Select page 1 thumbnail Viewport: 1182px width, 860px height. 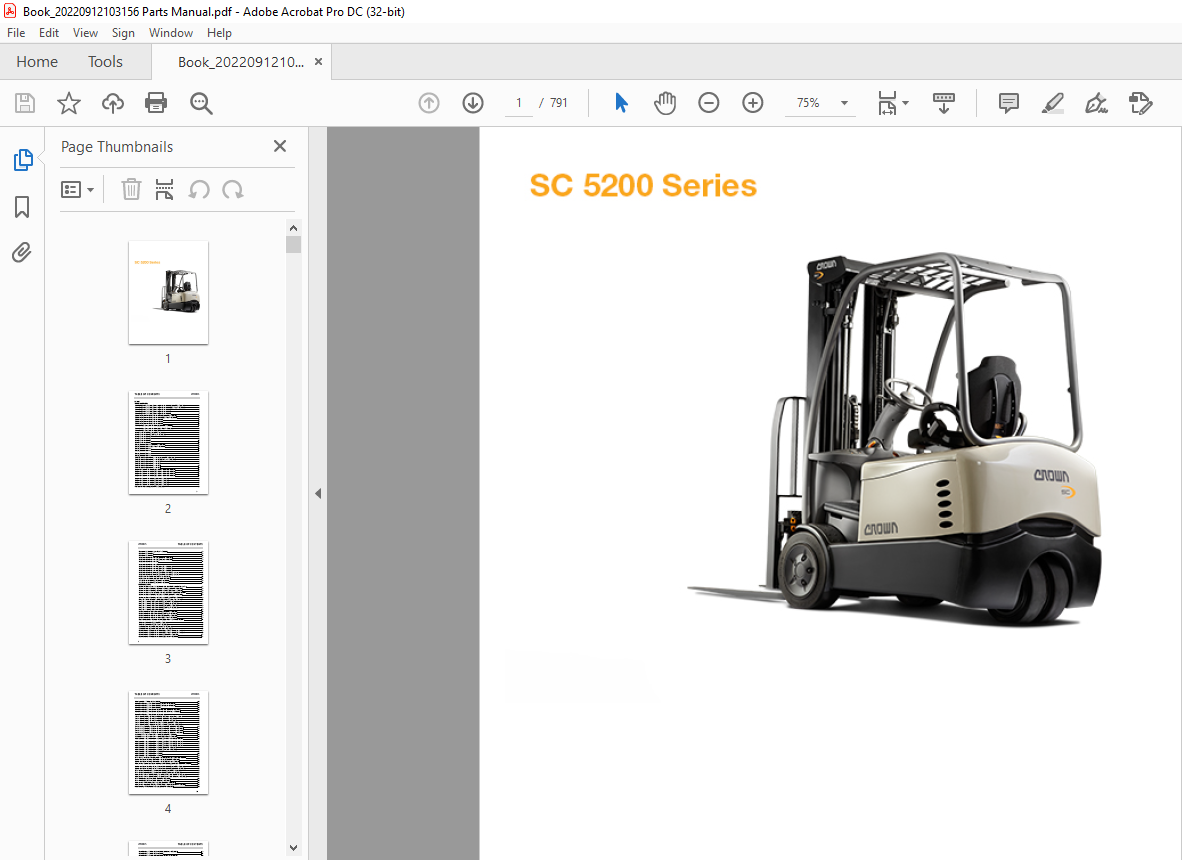(168, 292)
